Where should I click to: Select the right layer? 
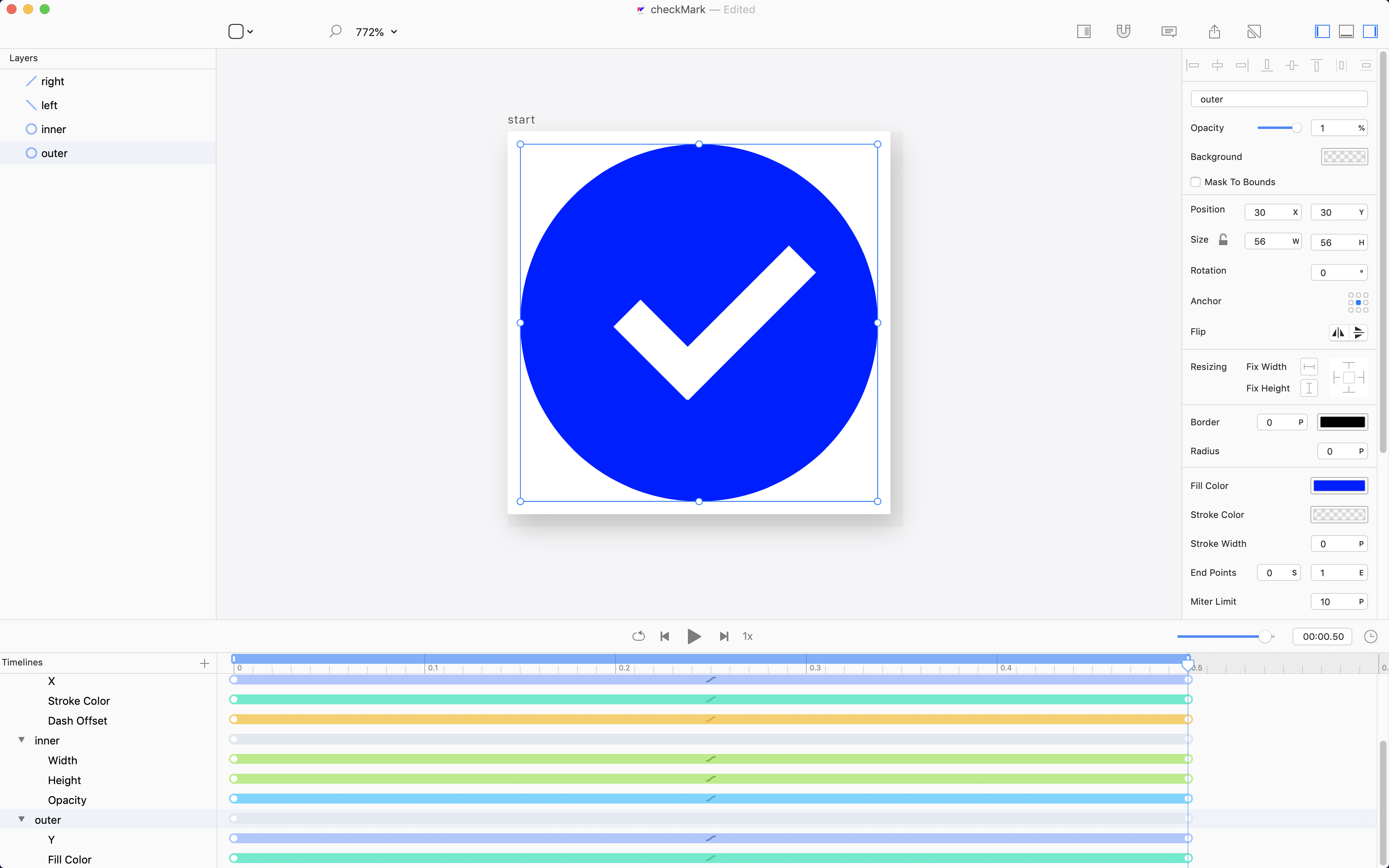(108, 81)
